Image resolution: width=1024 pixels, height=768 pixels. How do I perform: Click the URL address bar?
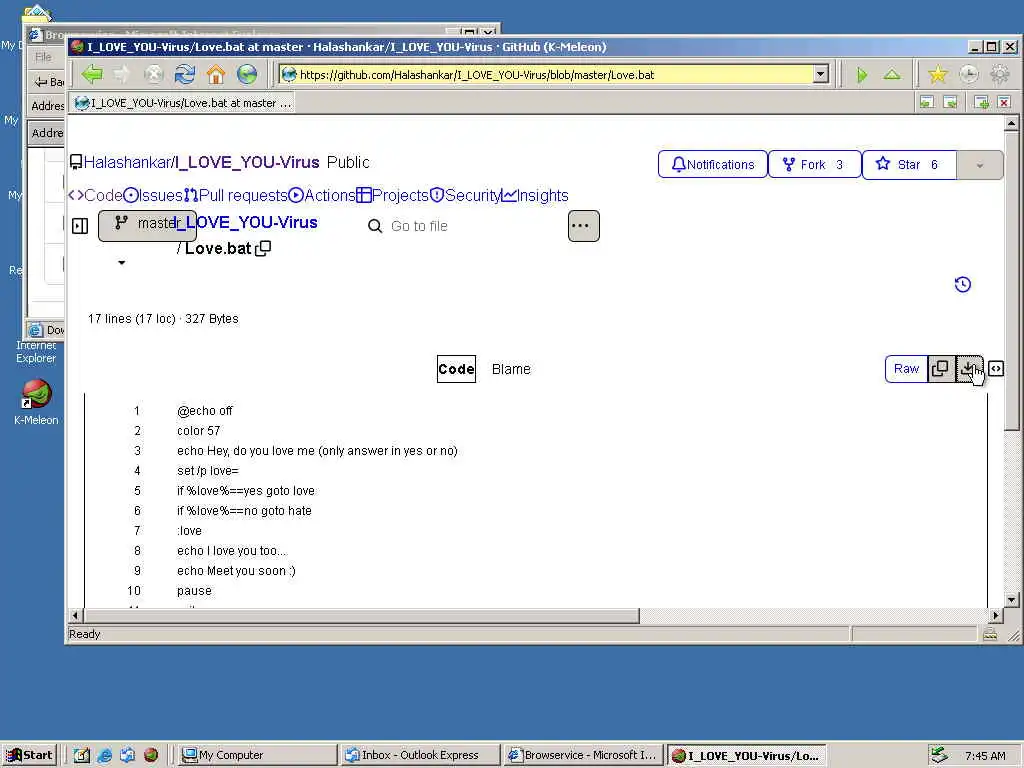547,74
